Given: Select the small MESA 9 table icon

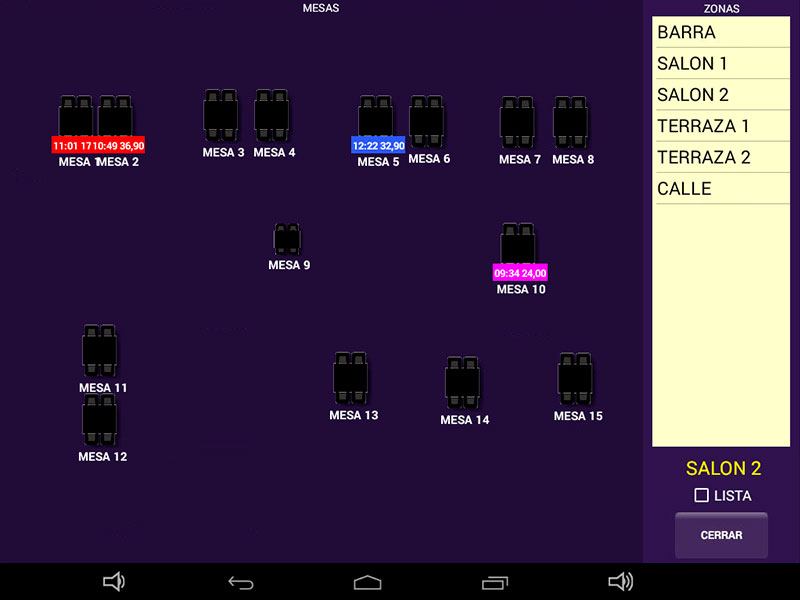Looking at the screenshot, I should 287,239.
